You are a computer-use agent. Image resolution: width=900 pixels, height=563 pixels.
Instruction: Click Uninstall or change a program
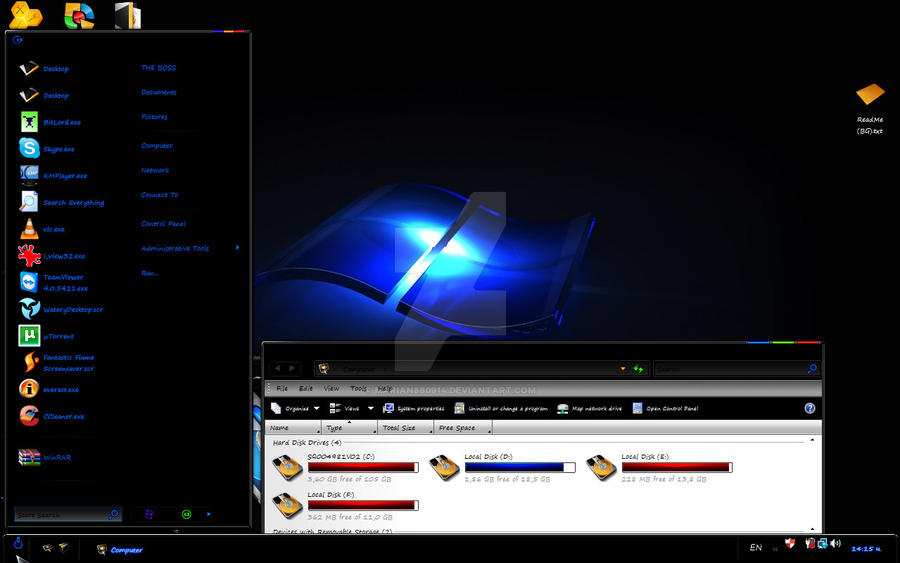point(501,408)
